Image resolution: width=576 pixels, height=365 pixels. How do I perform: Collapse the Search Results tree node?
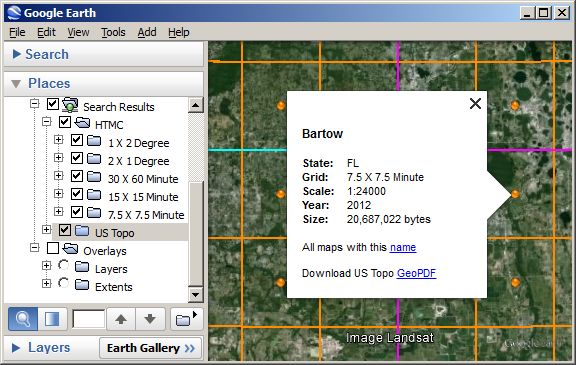tap(35, 104)
